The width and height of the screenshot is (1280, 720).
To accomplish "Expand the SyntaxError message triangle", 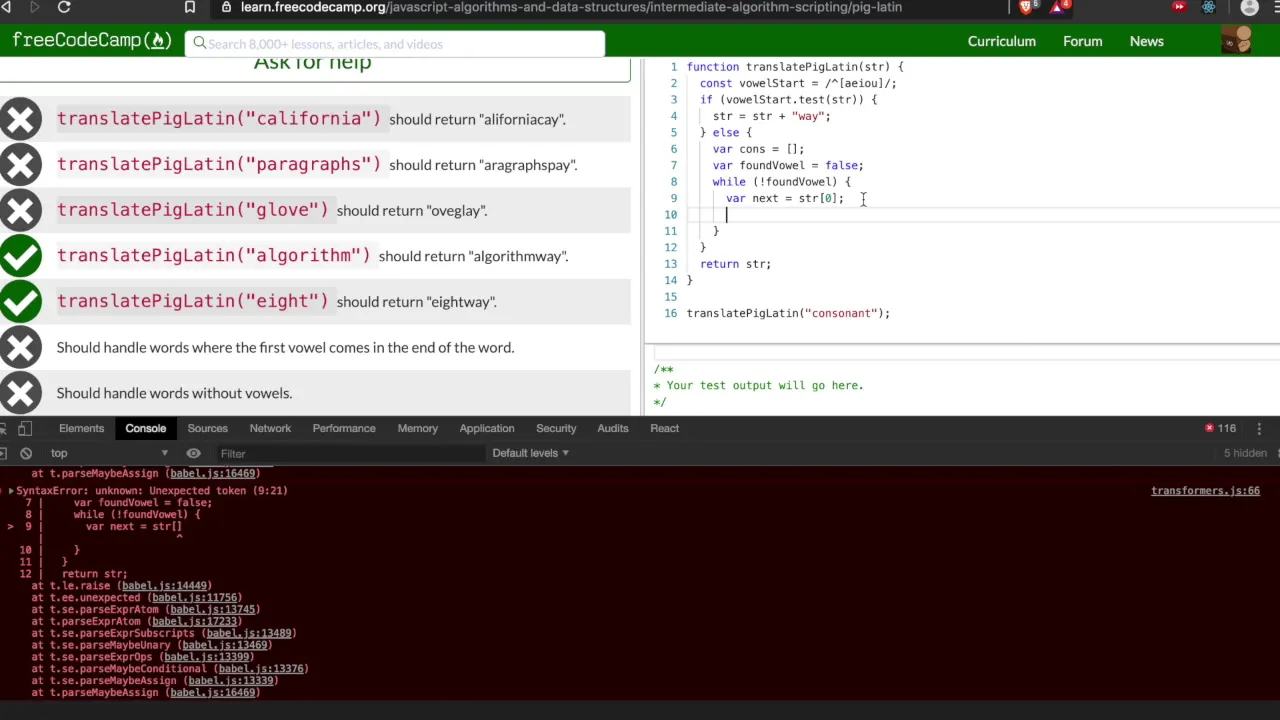I will 11,491.
